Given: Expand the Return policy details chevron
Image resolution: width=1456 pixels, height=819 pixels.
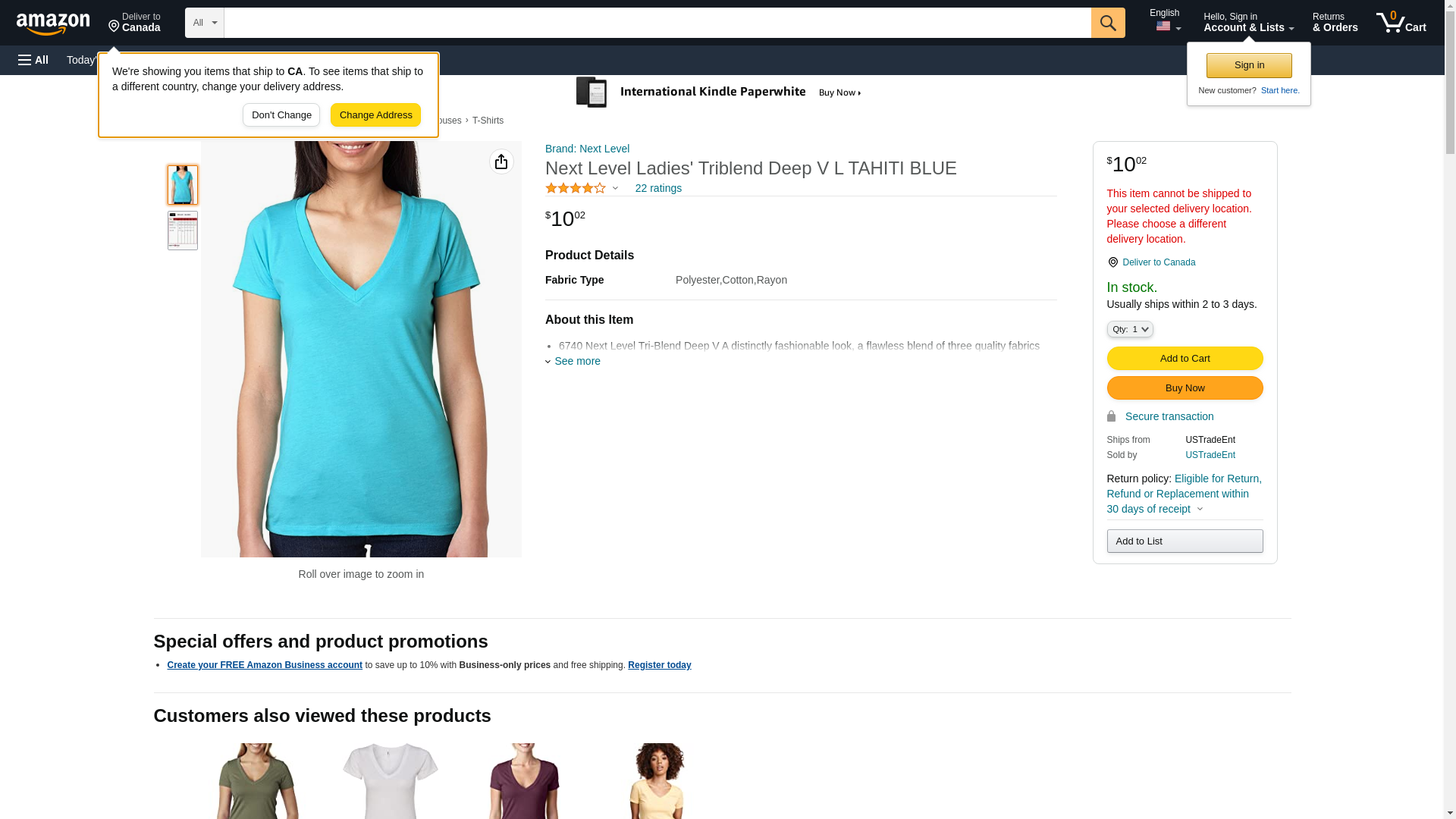Looking at the screenshot, I should 1200,509.
